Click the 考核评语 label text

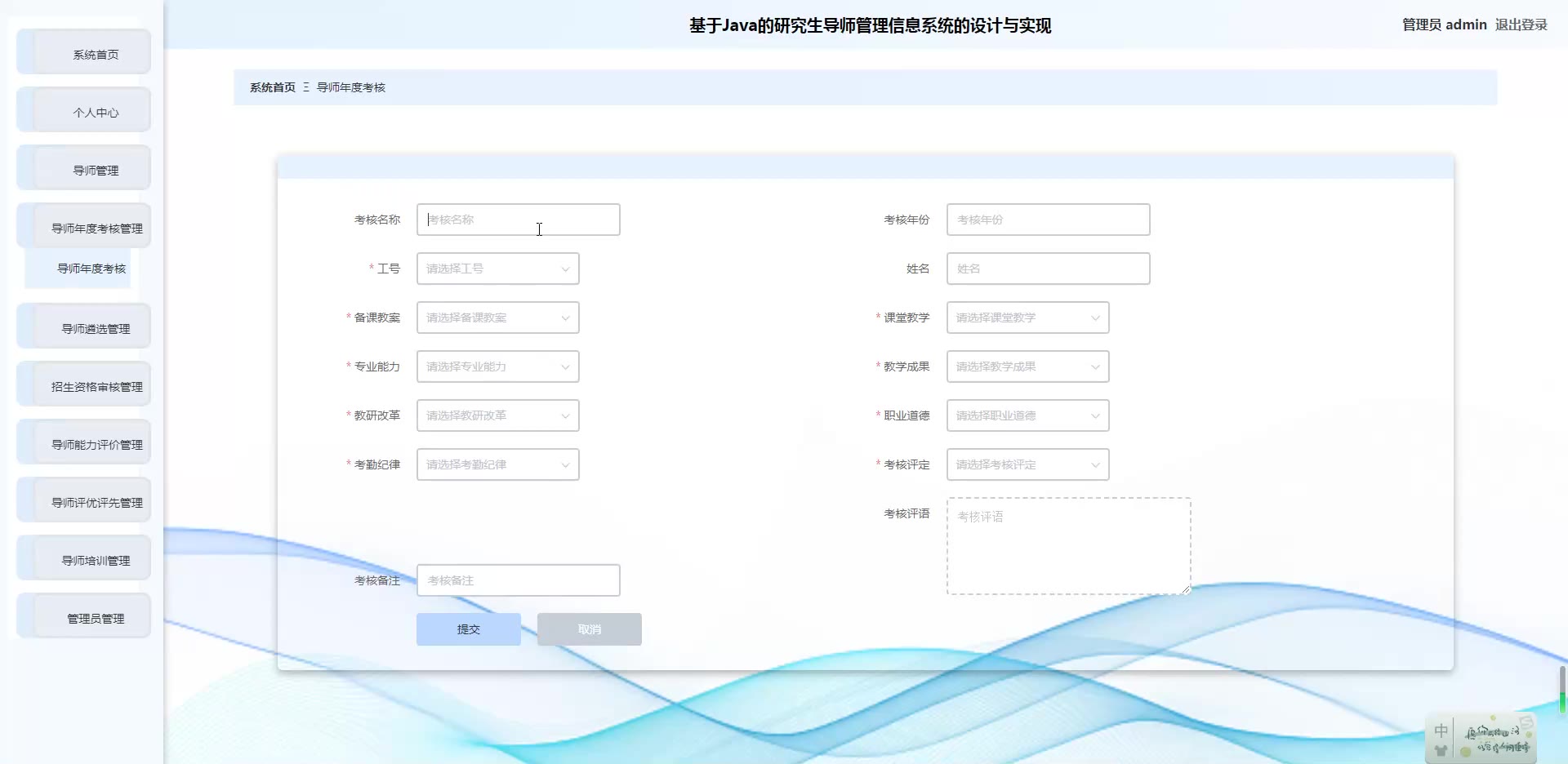[906, 513]
